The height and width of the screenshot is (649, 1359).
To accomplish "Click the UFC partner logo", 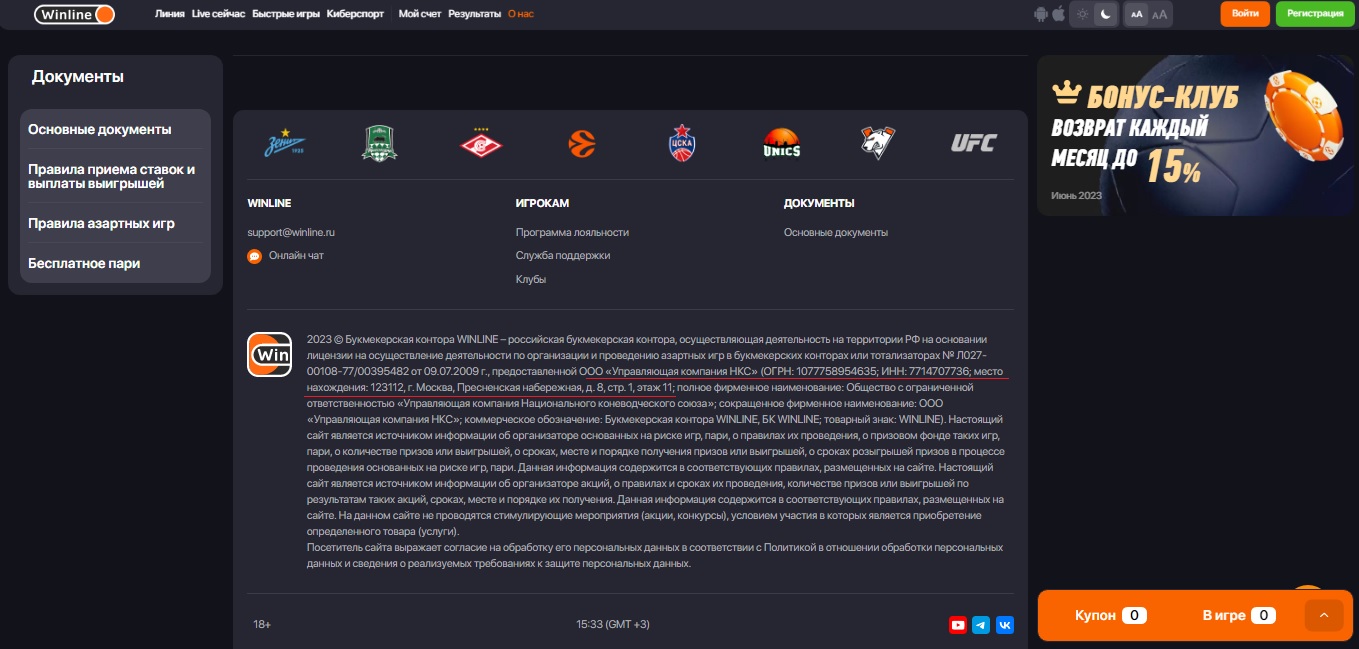I will [973, 144].
